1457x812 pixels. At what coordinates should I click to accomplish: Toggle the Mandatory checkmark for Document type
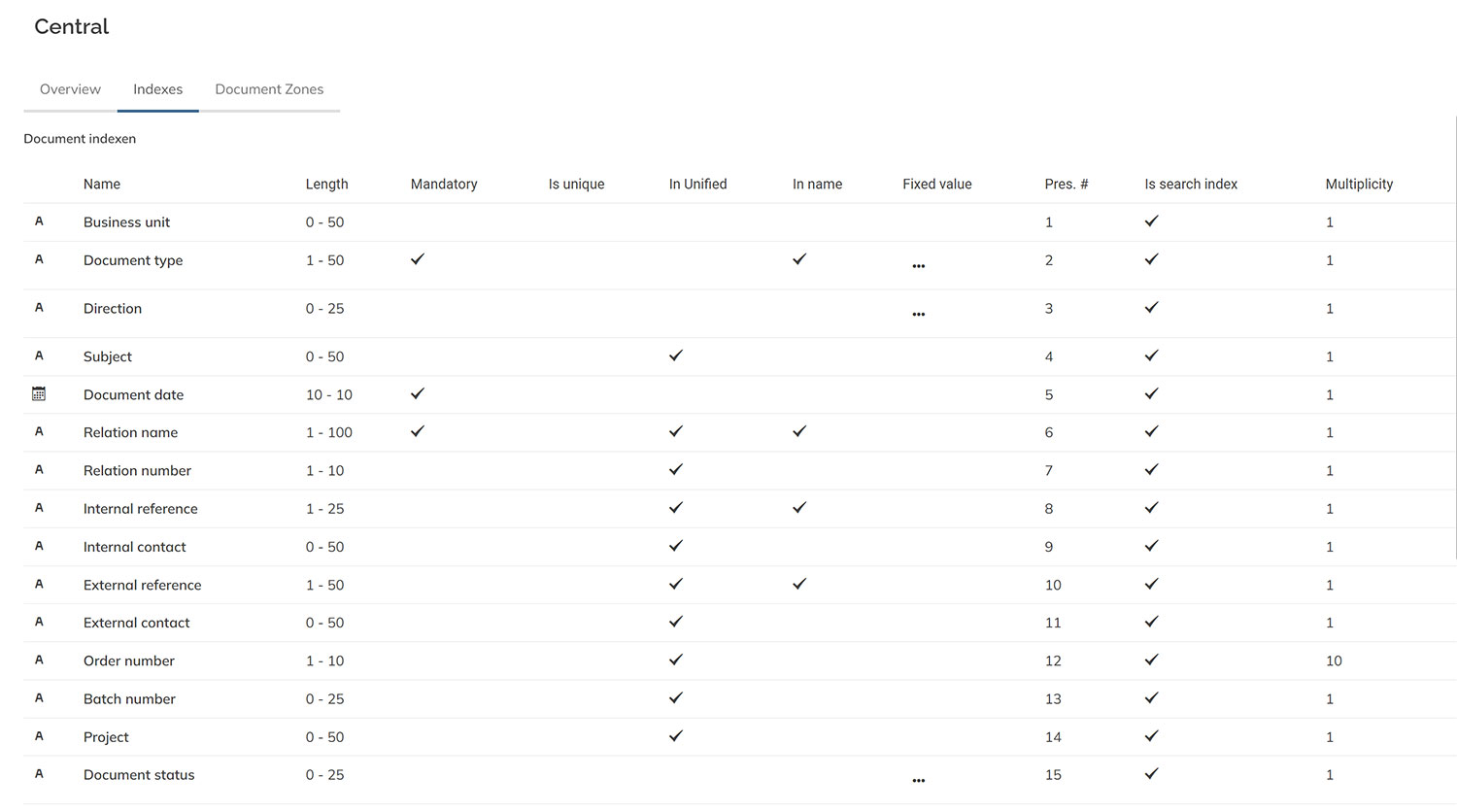[x=417, y=259]
